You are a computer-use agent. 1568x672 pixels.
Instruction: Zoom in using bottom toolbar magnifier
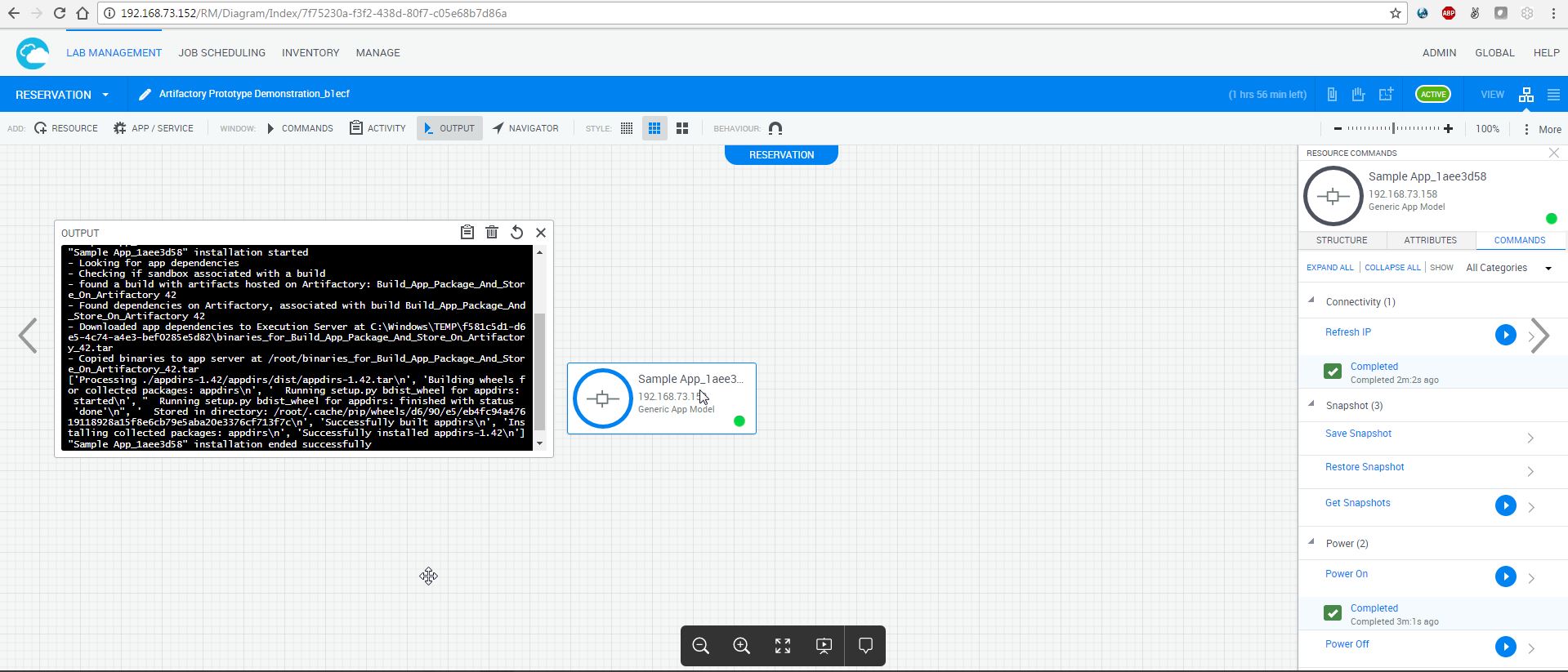pyautogui.click(x=741, y=646)
